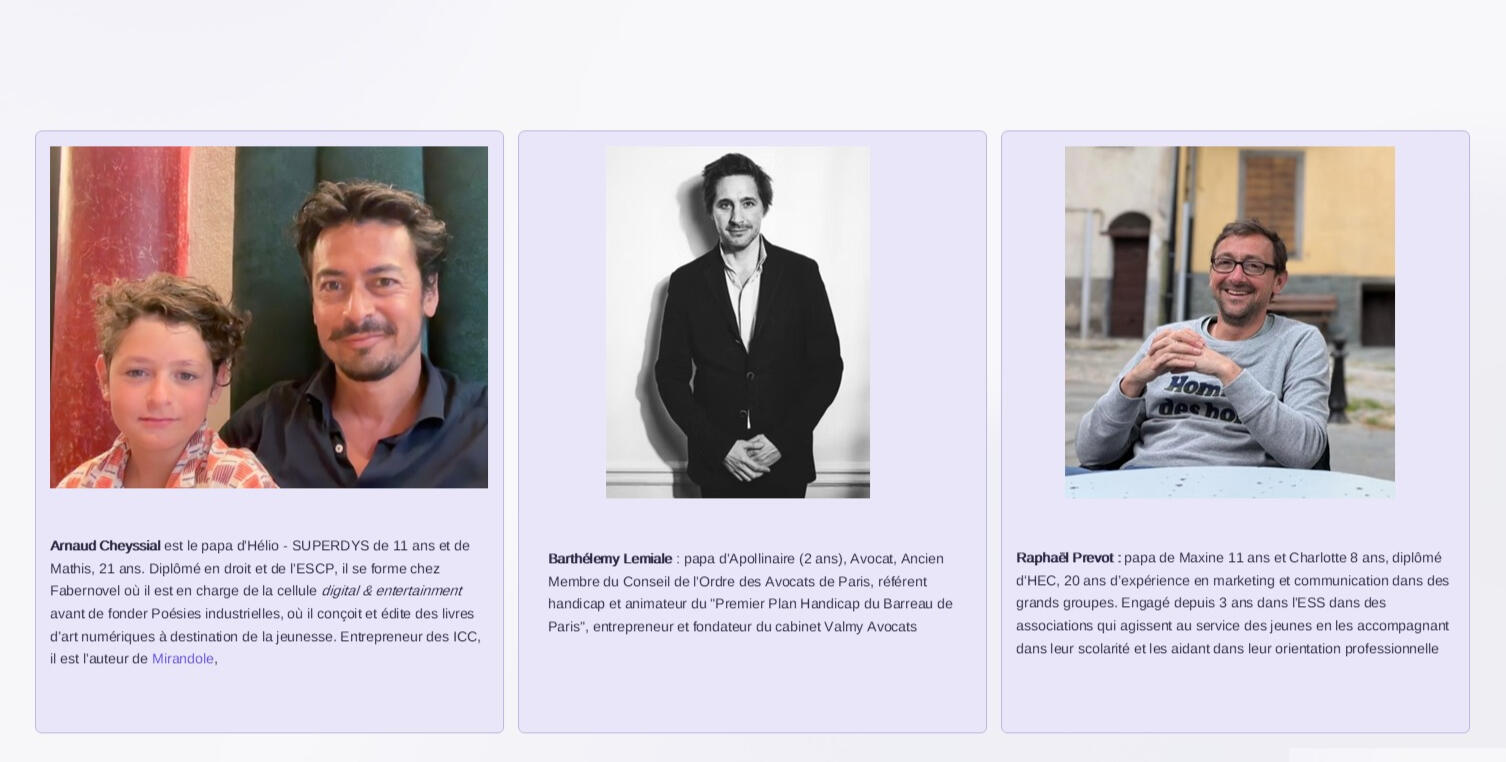1506x762 pixels.
Task: Click the photo of Arnaud Cheyssial with his son
Action: 269,317
